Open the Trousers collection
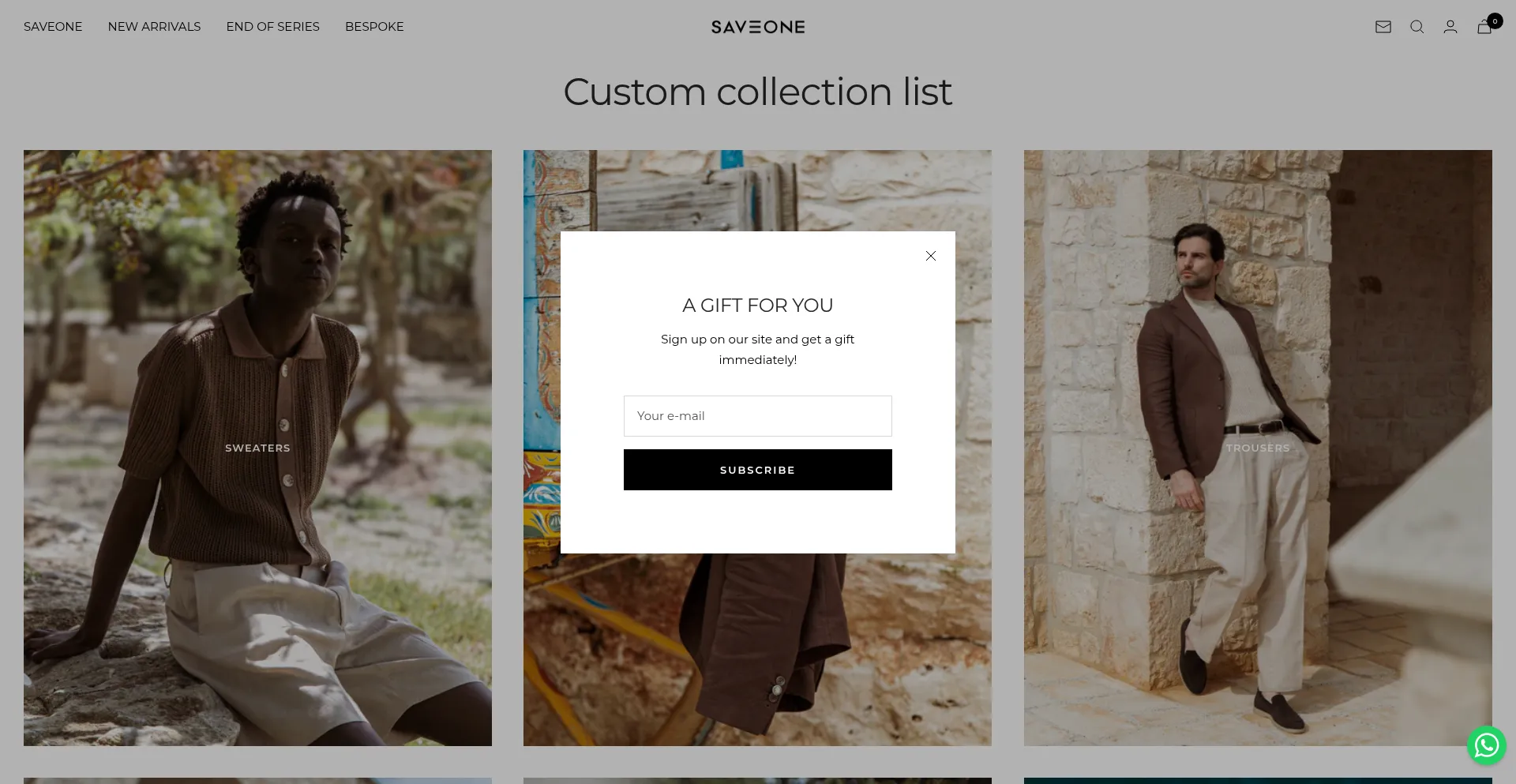 (x=1258, y=448)
